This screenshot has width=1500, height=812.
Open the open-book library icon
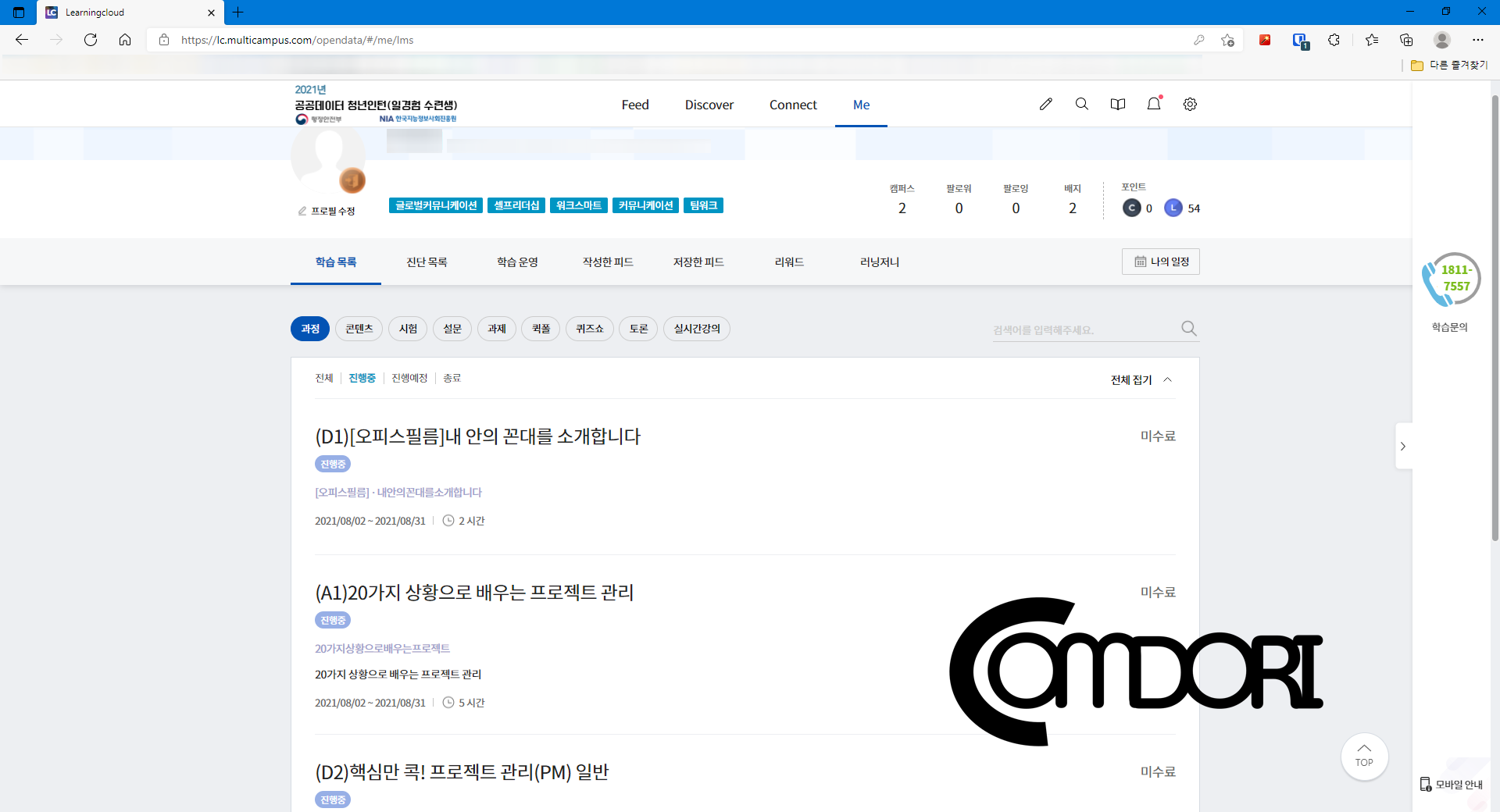(1118, 104)
